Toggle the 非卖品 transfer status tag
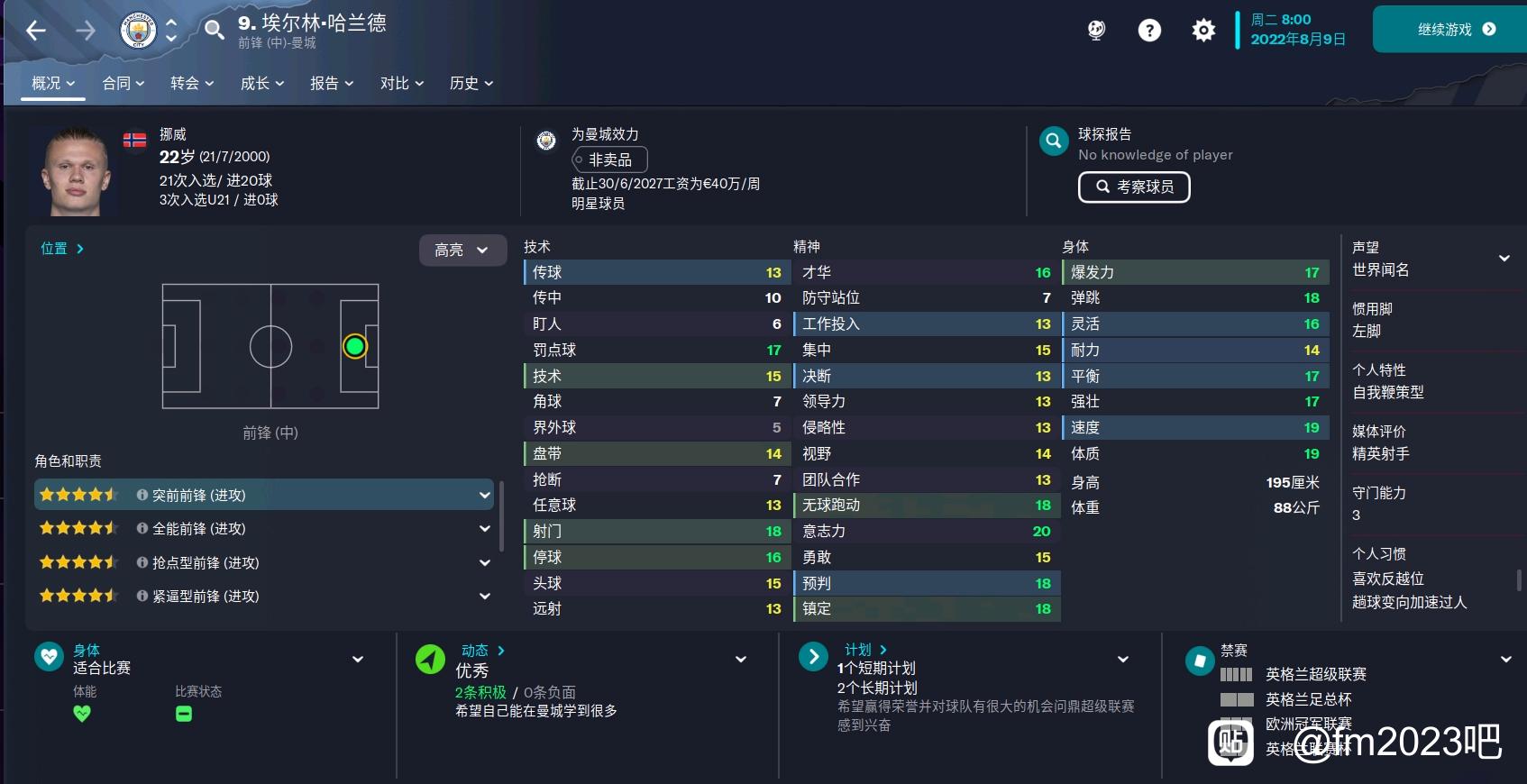 (x=609, y=160)
